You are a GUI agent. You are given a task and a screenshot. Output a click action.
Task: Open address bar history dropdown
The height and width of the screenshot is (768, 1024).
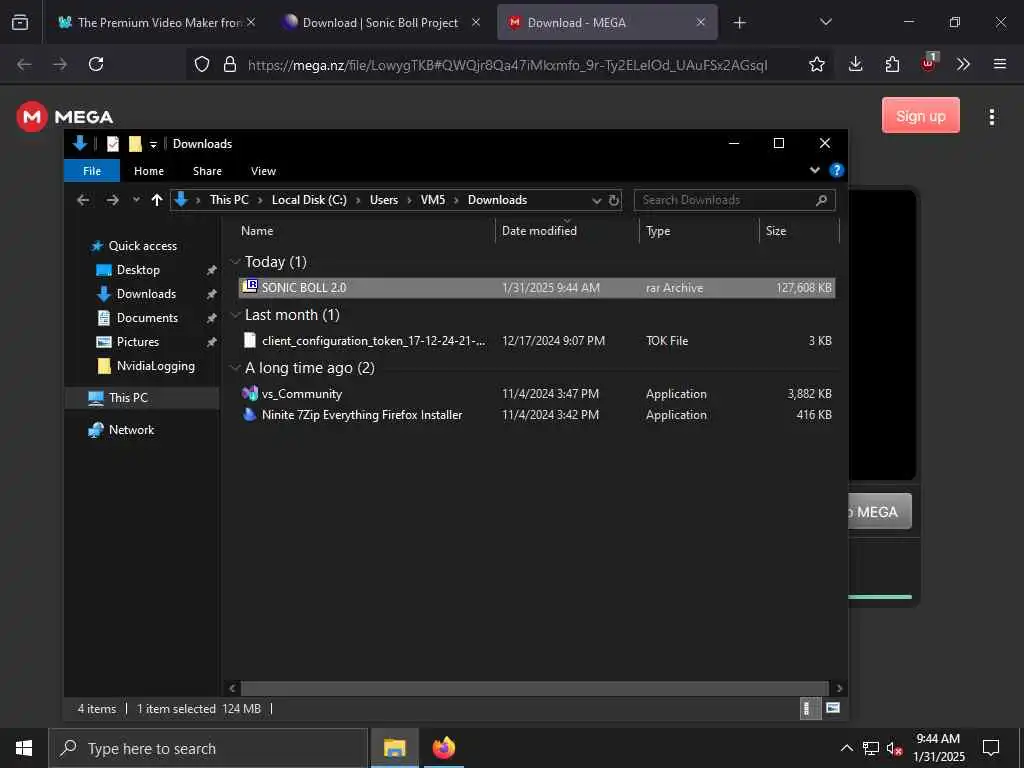pos(596,200)
